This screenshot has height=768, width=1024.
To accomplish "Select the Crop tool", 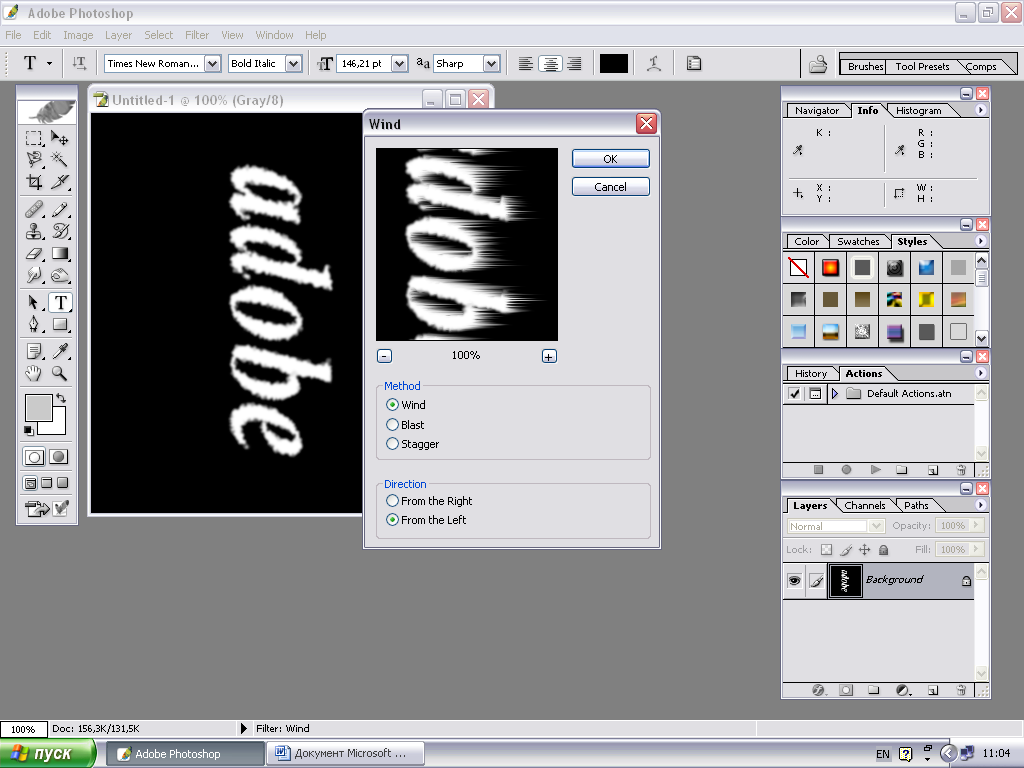I will [x=34, y=182].
